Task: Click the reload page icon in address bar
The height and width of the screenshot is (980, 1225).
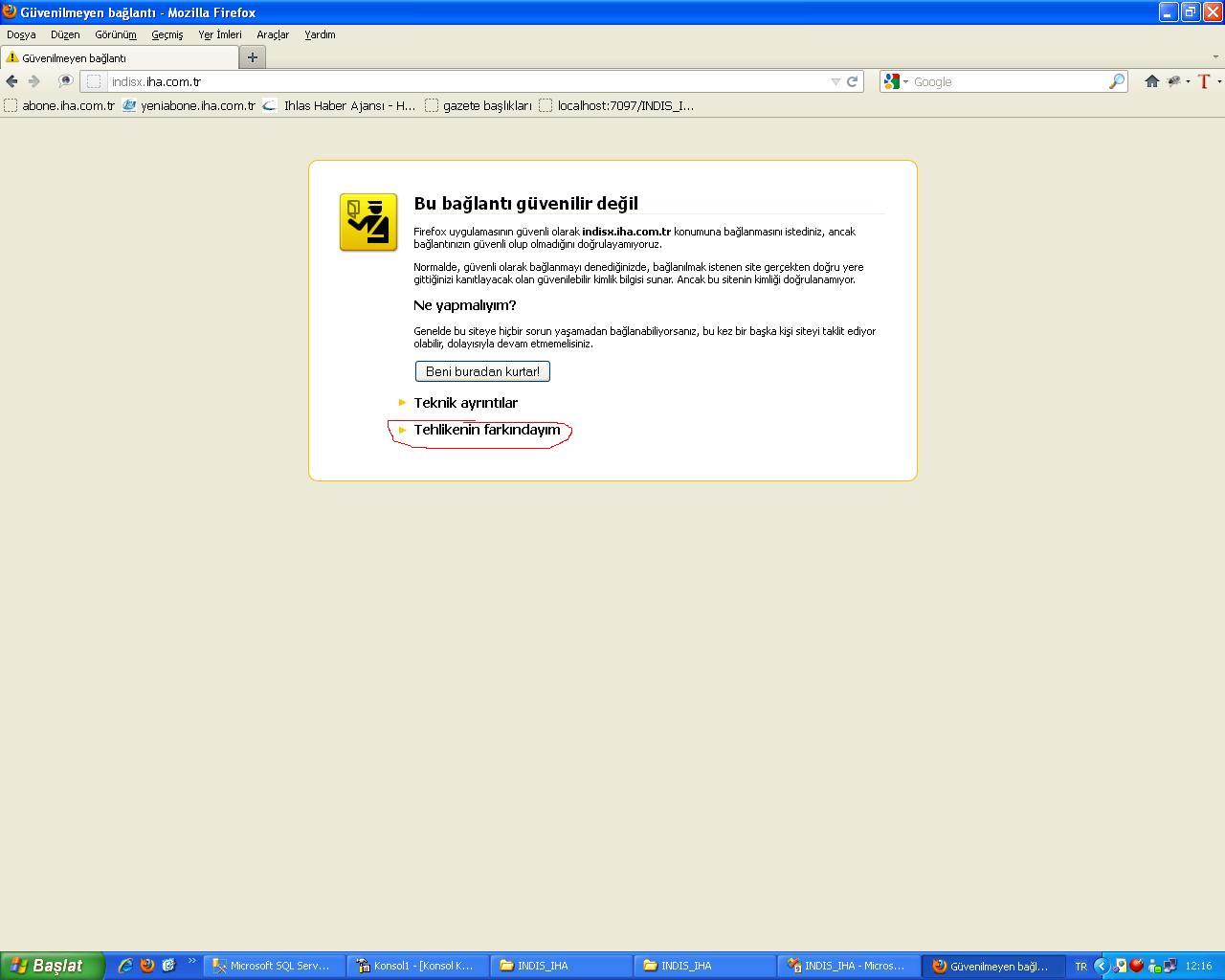Action: (x=852, y=81)
